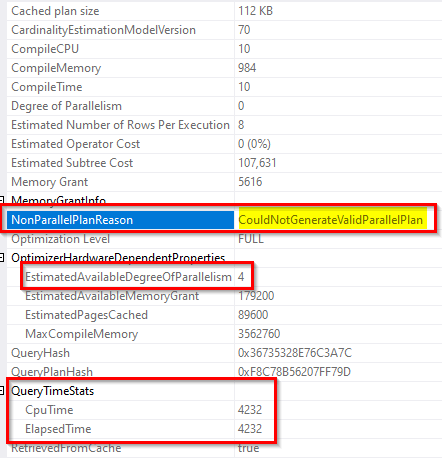The height and width of the screenshot is (458, 442).
Task: Select the 112 KB value
Action: [255, 11]
